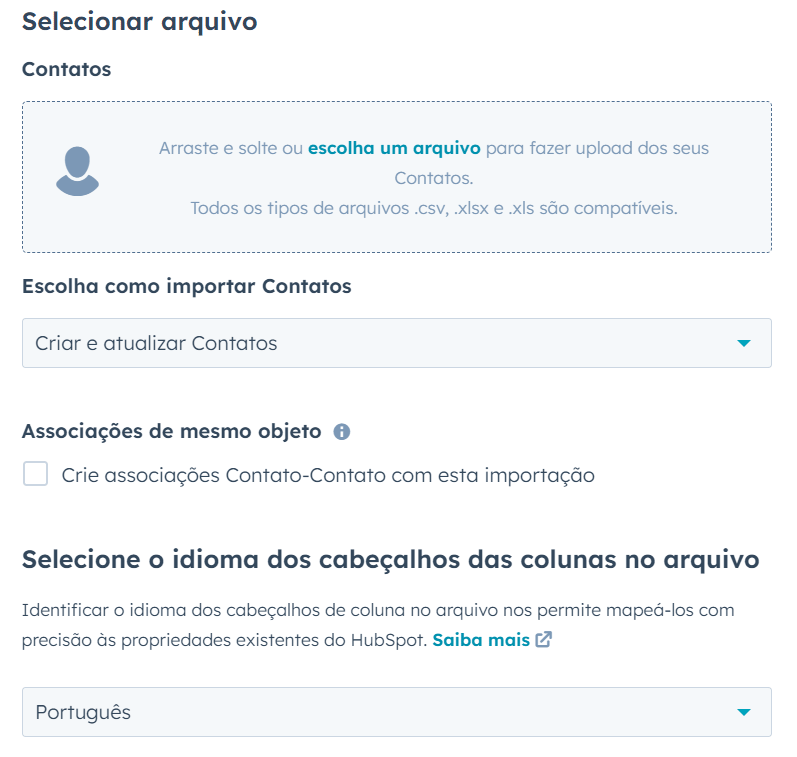
Task: Open the Criar e atualizar Contatos dropdown
Action: [396, 343]
